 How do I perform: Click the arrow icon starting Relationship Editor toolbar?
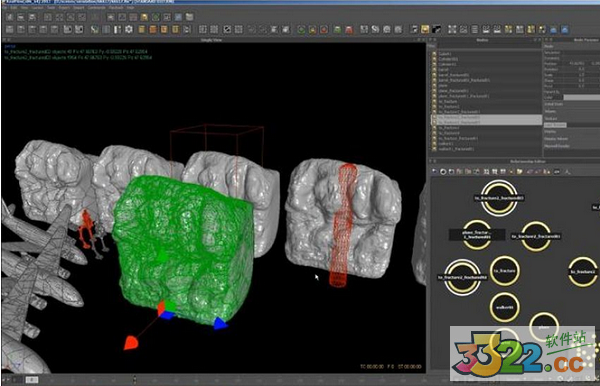435,172
